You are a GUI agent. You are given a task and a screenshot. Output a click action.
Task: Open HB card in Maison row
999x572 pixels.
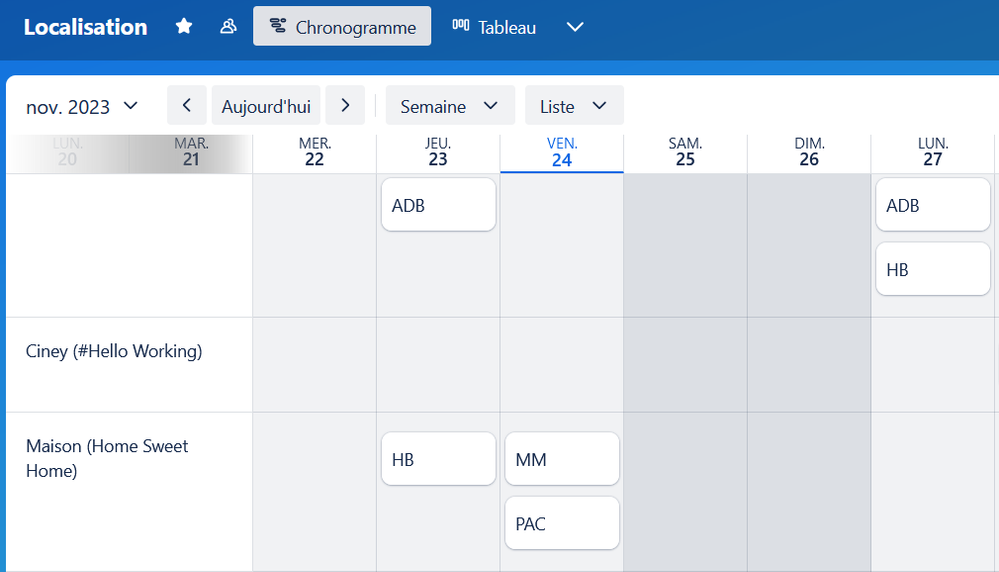438,459
